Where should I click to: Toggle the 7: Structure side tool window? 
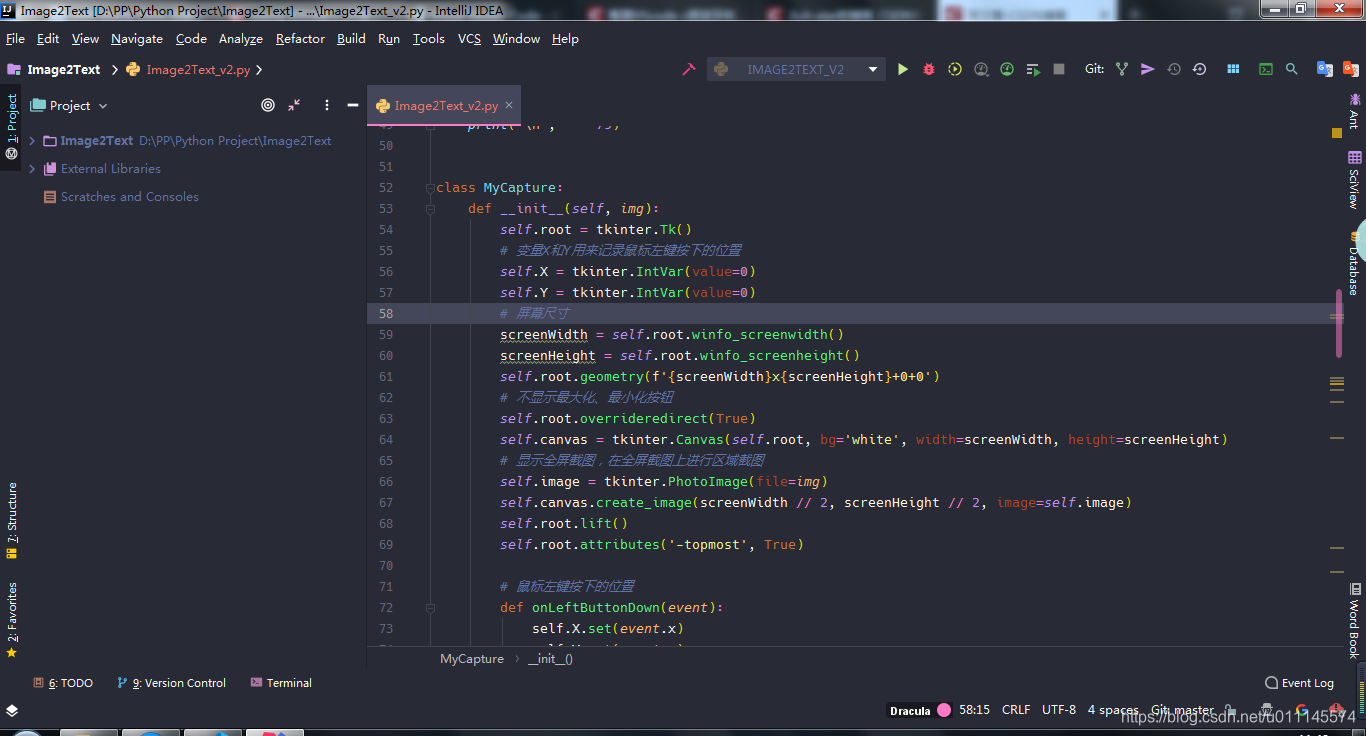11,521
